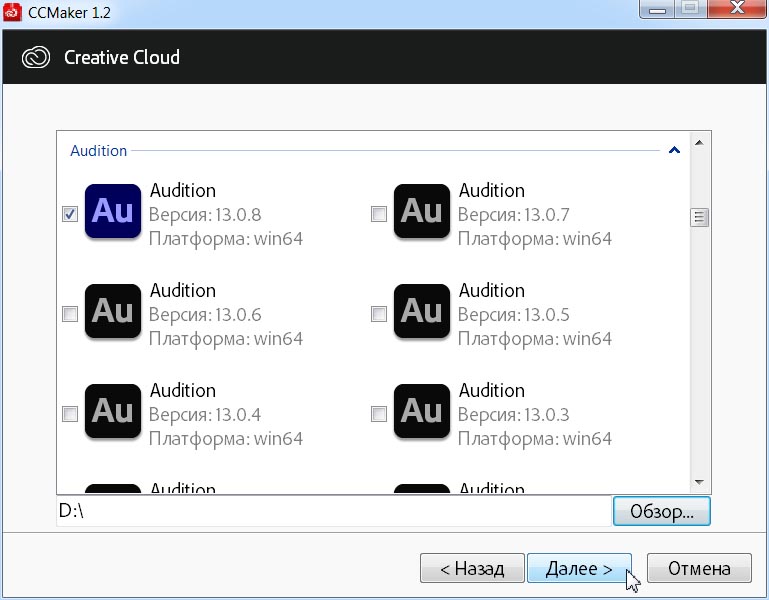Tick the Audition 13.0.5 checkbox
This screenshot has height=600, width=769.
click(x=379, y=314)
